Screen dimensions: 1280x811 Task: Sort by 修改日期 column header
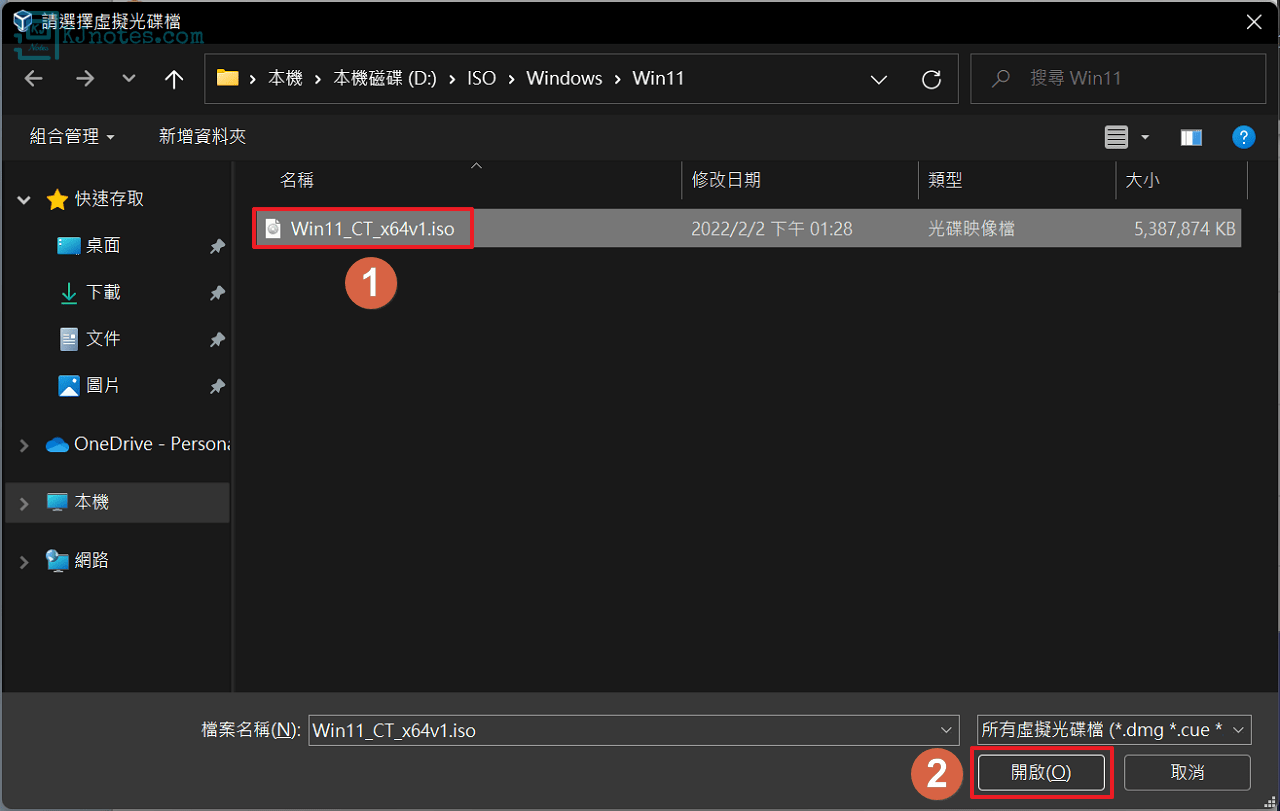(726, 180)
